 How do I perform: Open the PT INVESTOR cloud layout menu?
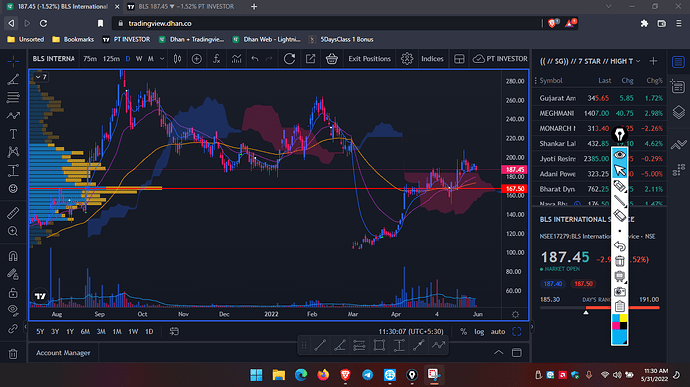500,59
